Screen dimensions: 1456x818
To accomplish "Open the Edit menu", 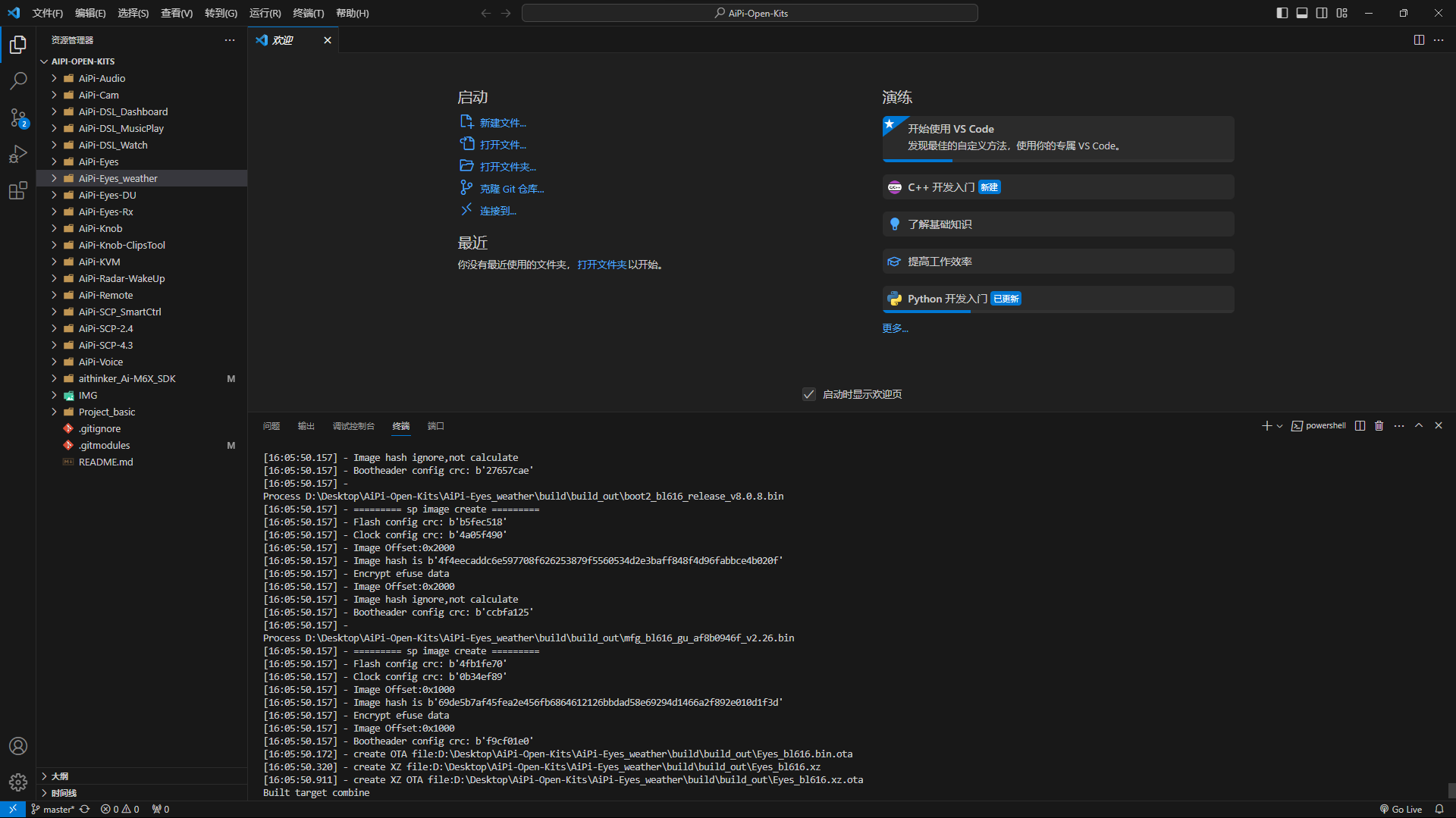I will 90,13.
